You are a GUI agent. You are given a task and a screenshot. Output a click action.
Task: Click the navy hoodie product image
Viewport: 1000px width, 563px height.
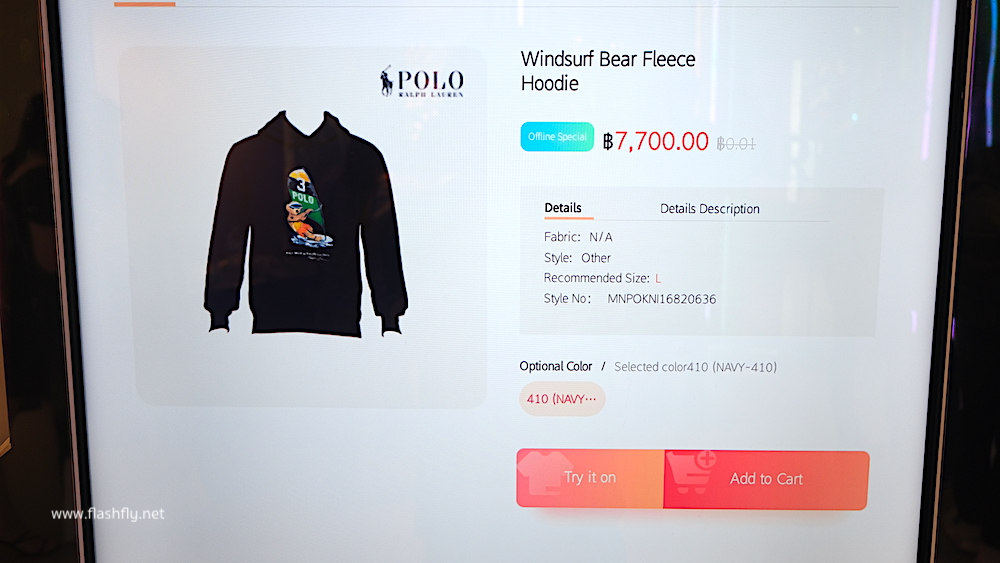point(305,223)
